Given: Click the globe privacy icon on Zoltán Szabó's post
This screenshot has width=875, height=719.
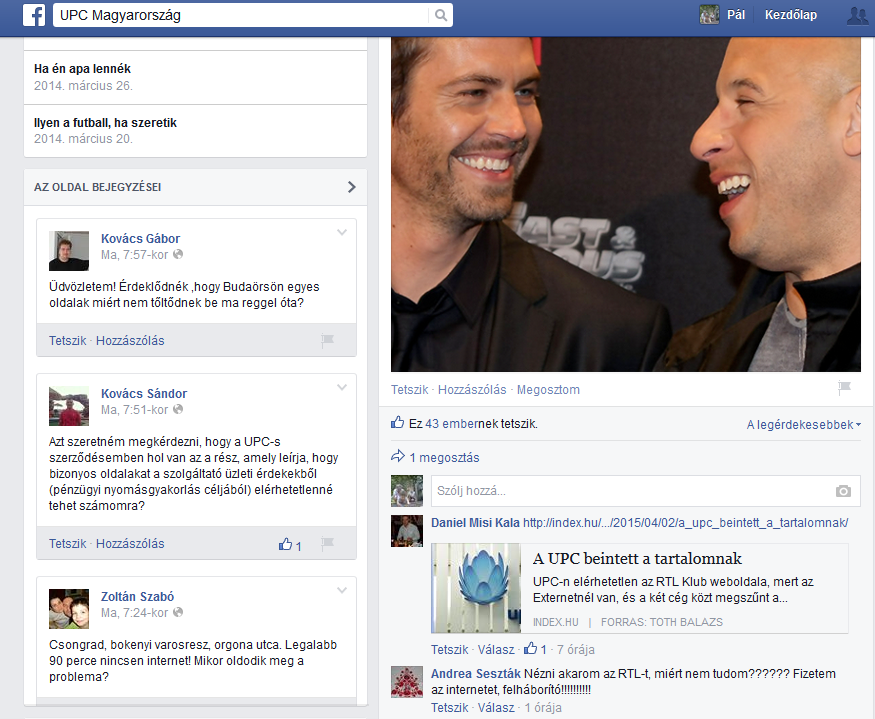Looking at the screenshot, I should (178, 612).
